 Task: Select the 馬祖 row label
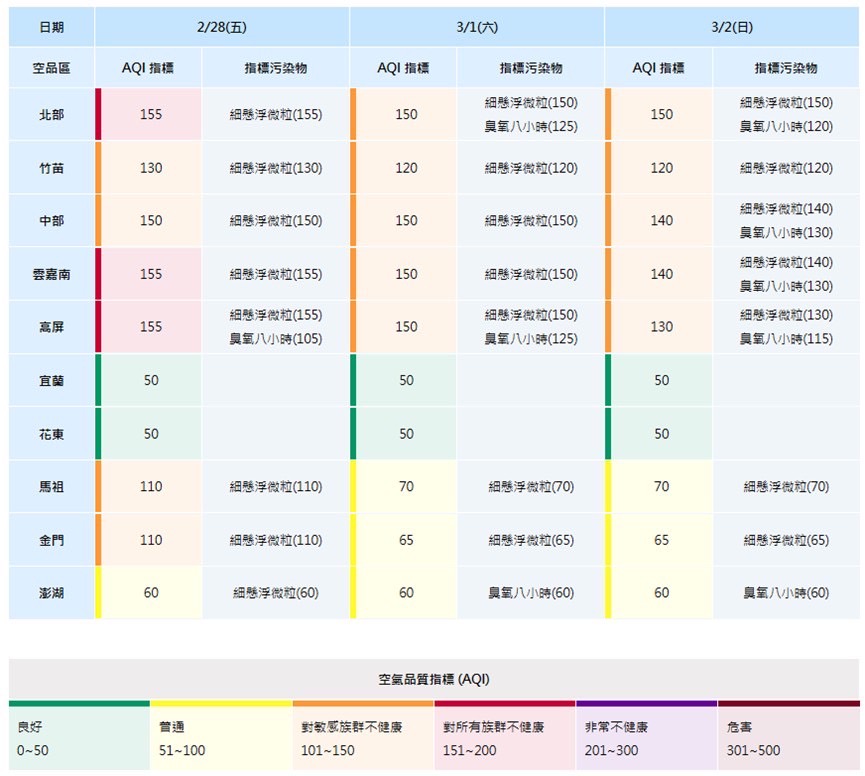coord(51,486)
